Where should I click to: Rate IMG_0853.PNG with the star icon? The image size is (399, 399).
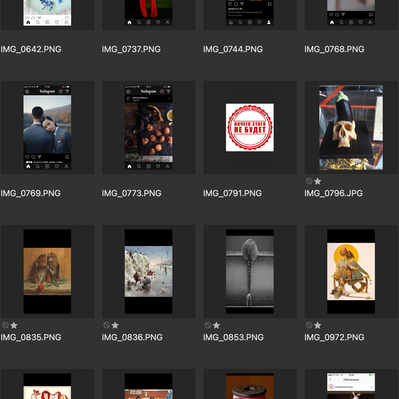point(216,325)
